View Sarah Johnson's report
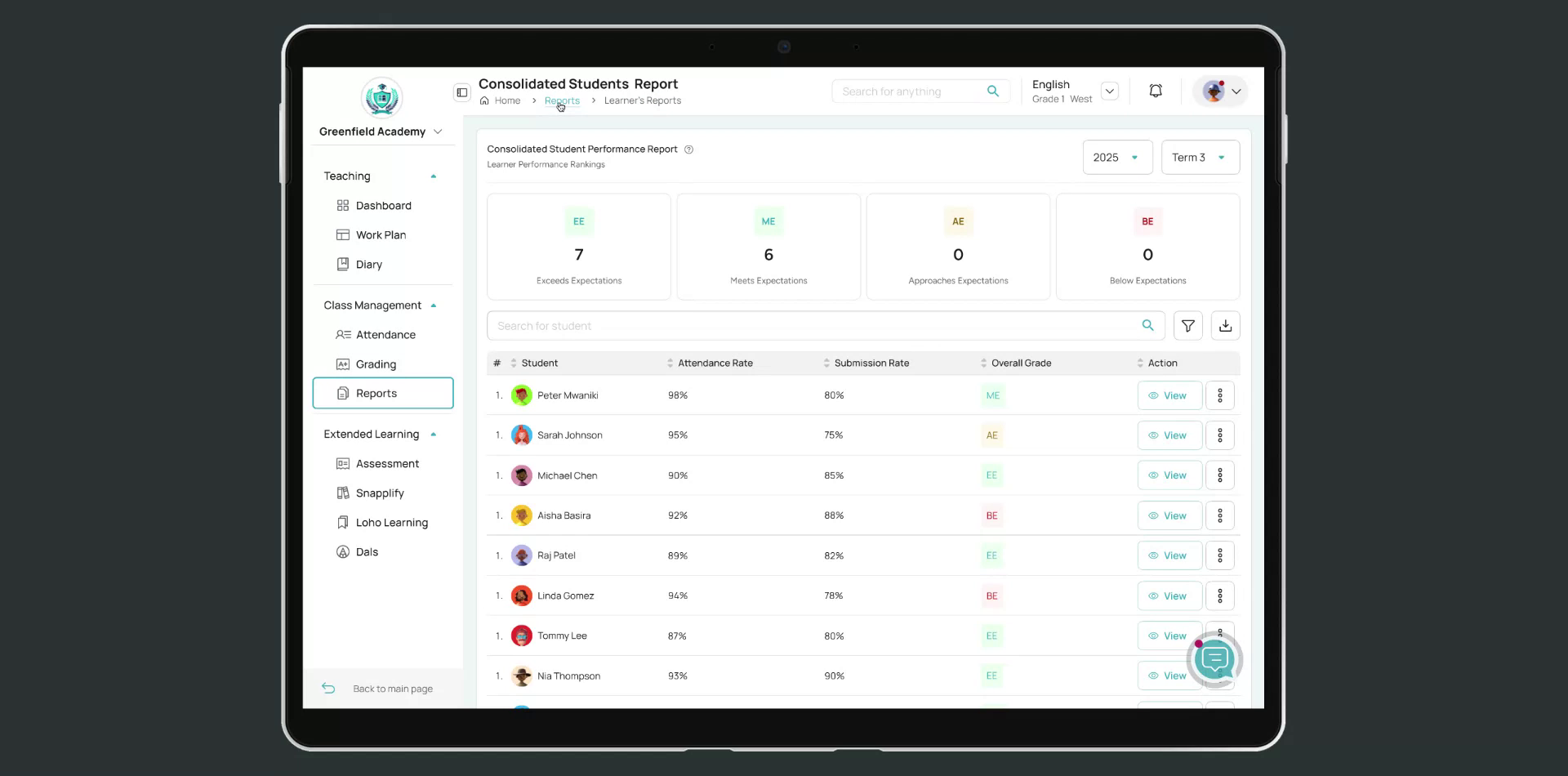 tap(1169, 435)
